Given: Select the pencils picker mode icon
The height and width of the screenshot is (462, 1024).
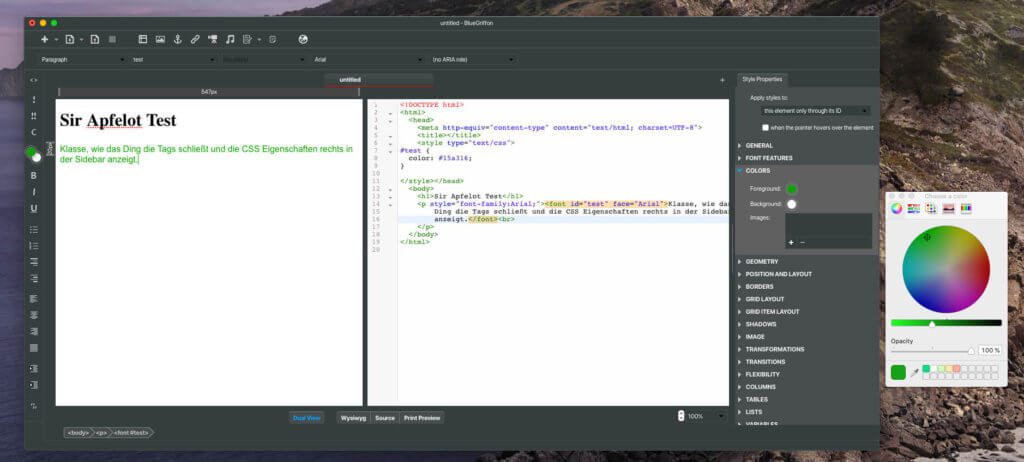Looking at the screenshot, I should click(966, 208).
